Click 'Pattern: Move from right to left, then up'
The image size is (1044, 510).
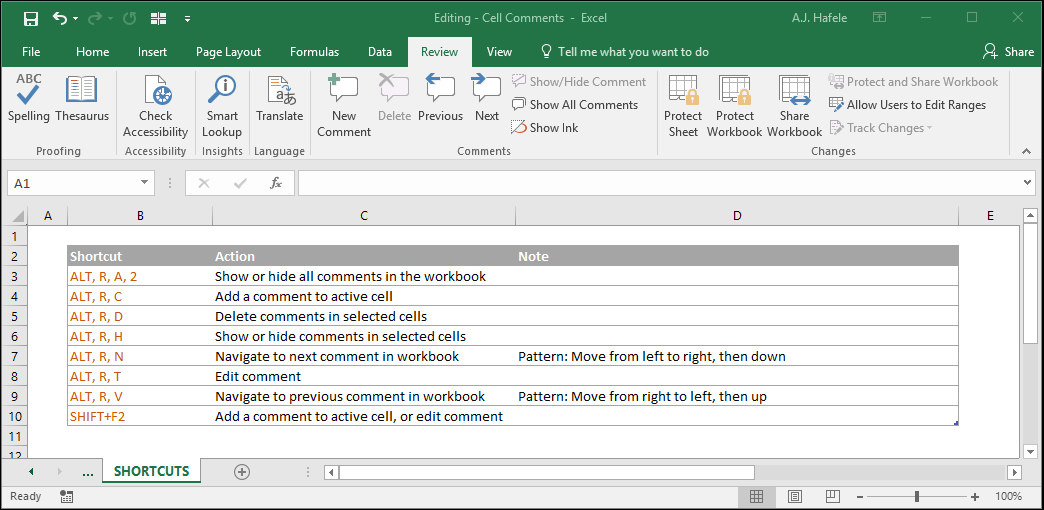coord(643,396)
